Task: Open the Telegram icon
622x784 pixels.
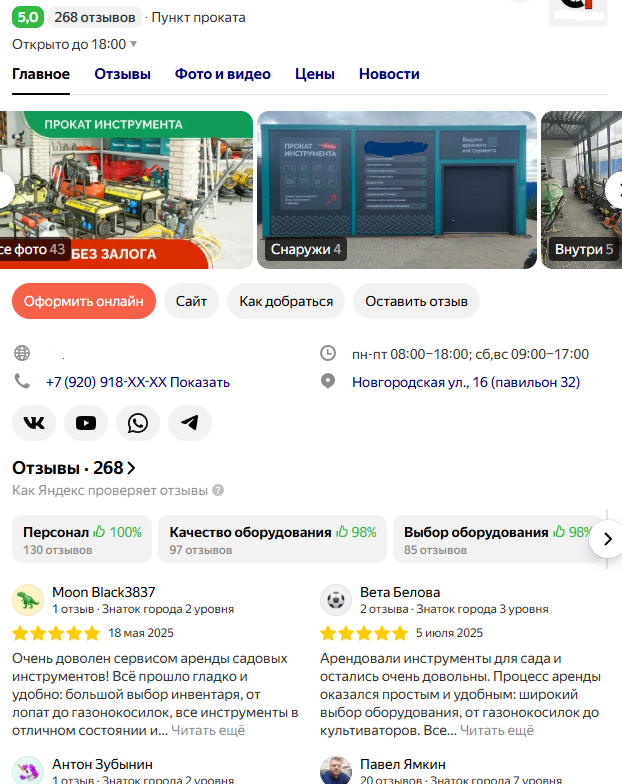Action: pos(190,423)
